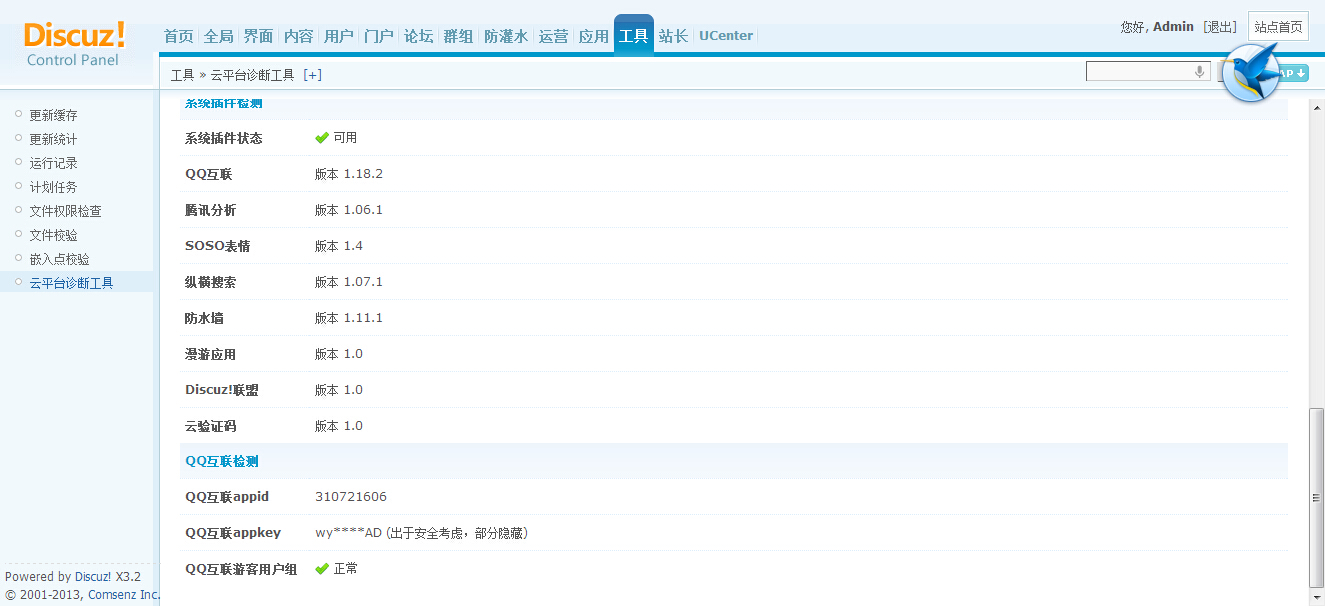This screenshot has width=1325, height=606.
Task: Click the MAP button with down arrow
Action: (x=1294, y=73)
